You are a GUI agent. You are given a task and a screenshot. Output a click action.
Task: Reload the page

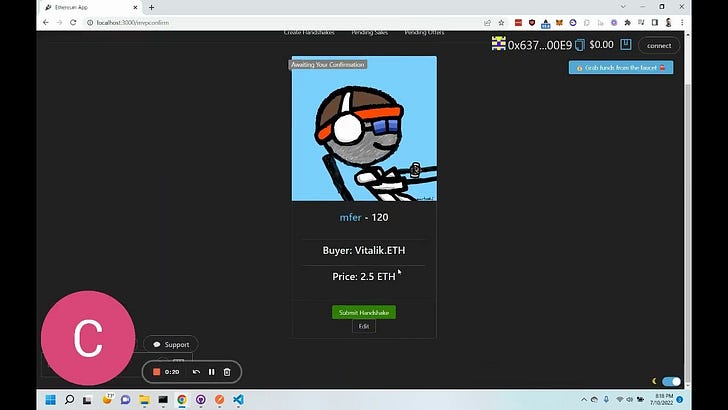tap(73, 22)
